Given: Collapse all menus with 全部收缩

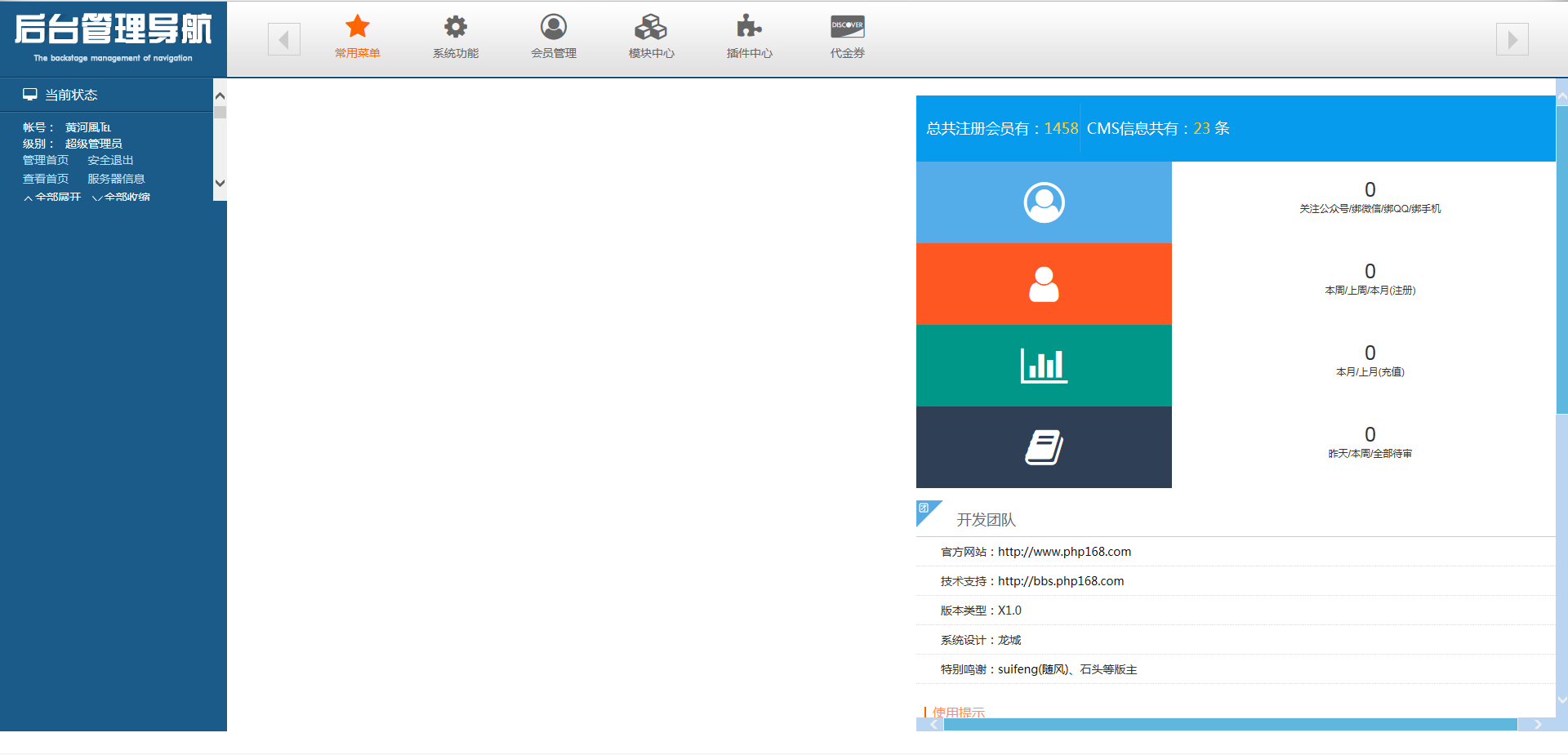Looking at the screenshot, I should click(x=122, y=197).
